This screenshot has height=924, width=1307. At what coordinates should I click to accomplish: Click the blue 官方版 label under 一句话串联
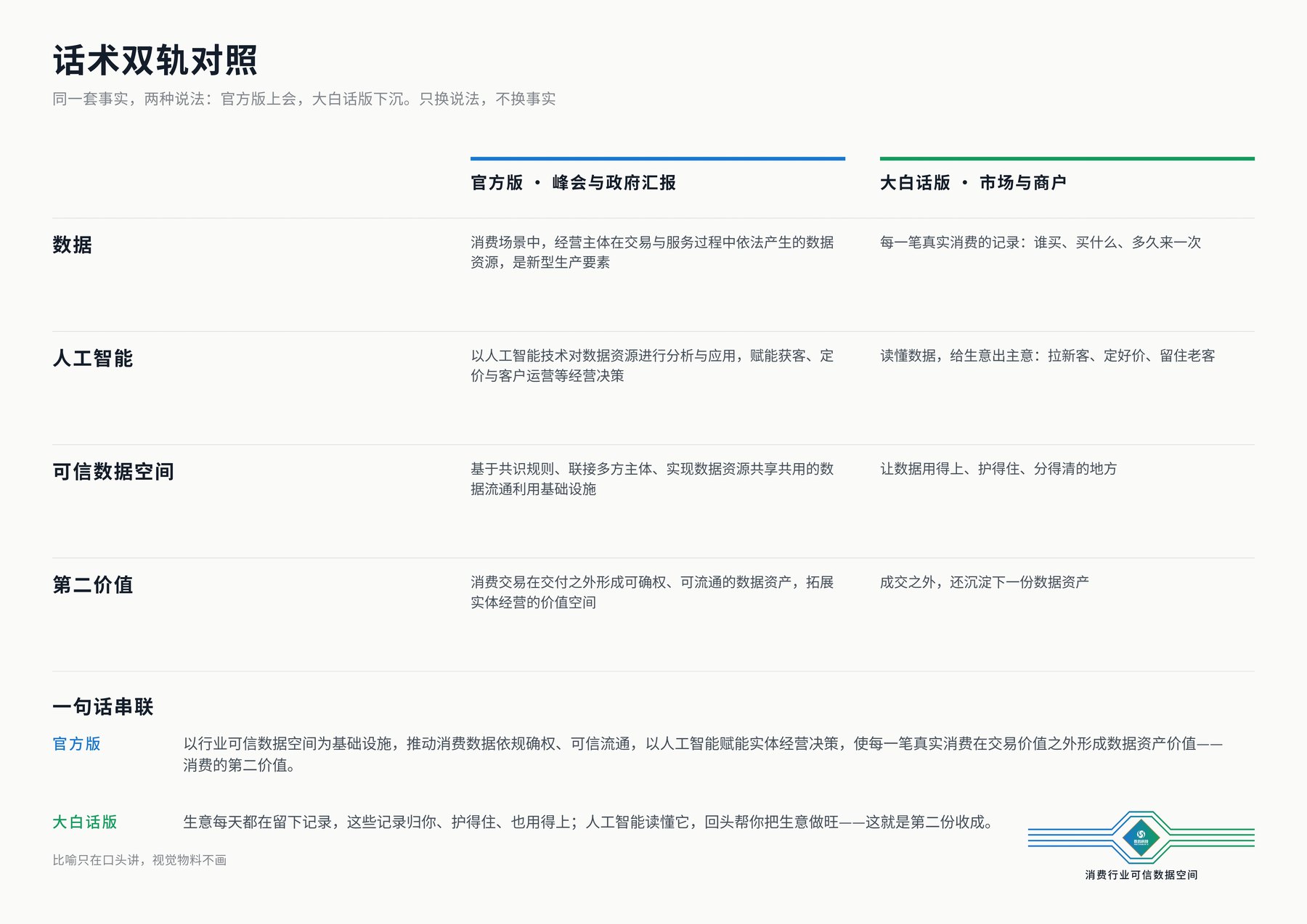coord(76,743)
